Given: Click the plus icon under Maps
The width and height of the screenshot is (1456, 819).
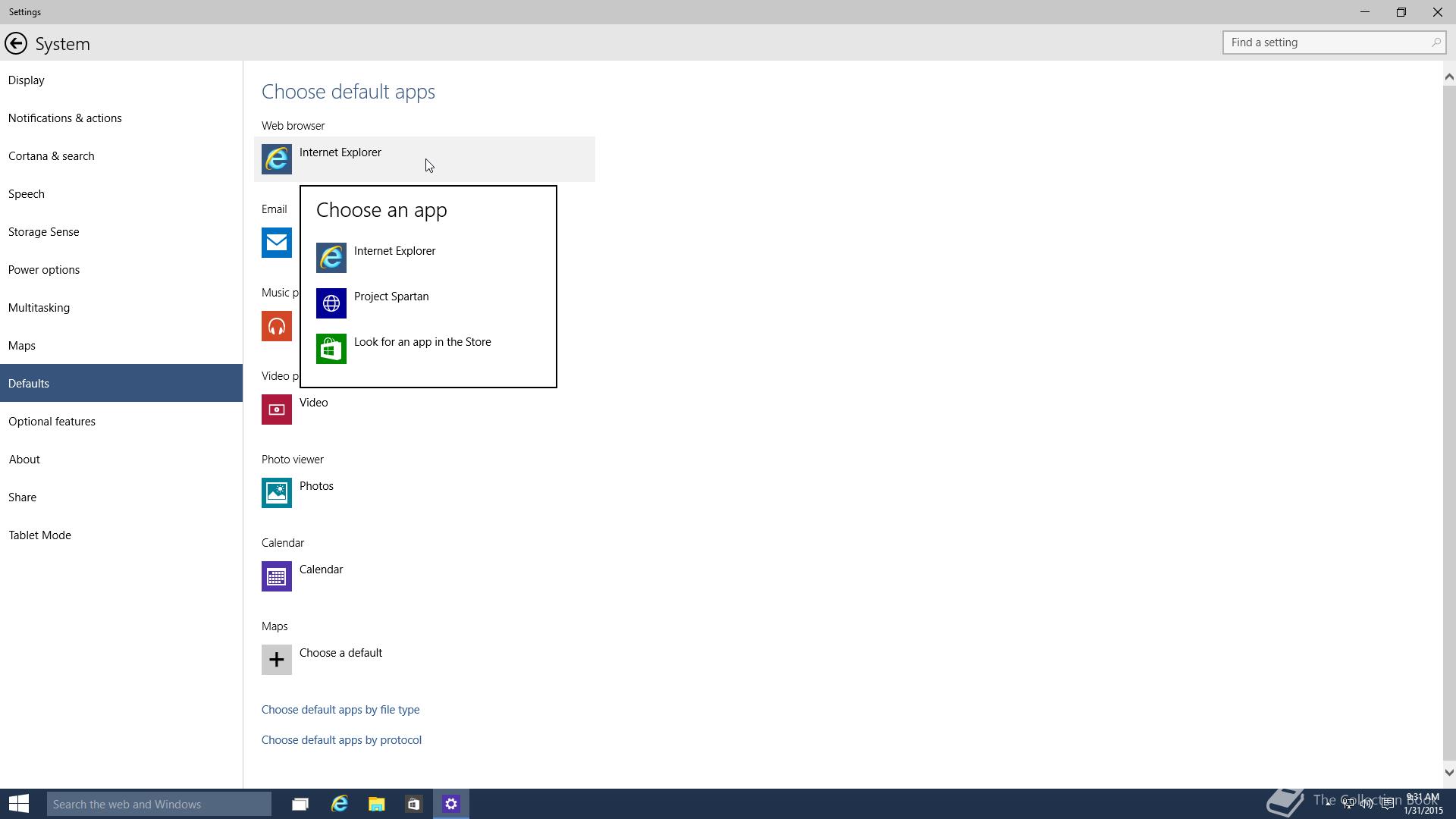Looking at the screenshot, I should [x=277, y=660].
